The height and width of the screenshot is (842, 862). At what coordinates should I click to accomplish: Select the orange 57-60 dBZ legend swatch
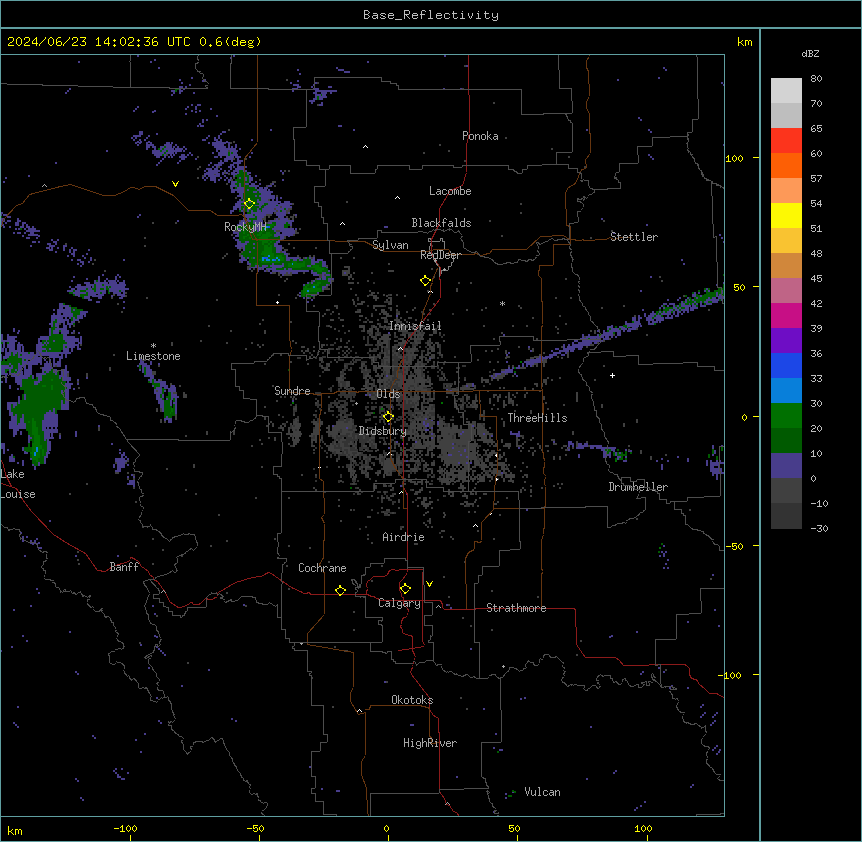[786, 165]
